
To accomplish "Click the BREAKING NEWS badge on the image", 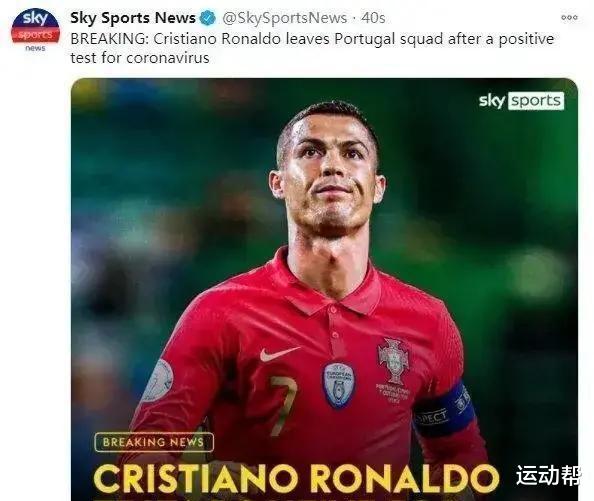I will pos(154,442).
